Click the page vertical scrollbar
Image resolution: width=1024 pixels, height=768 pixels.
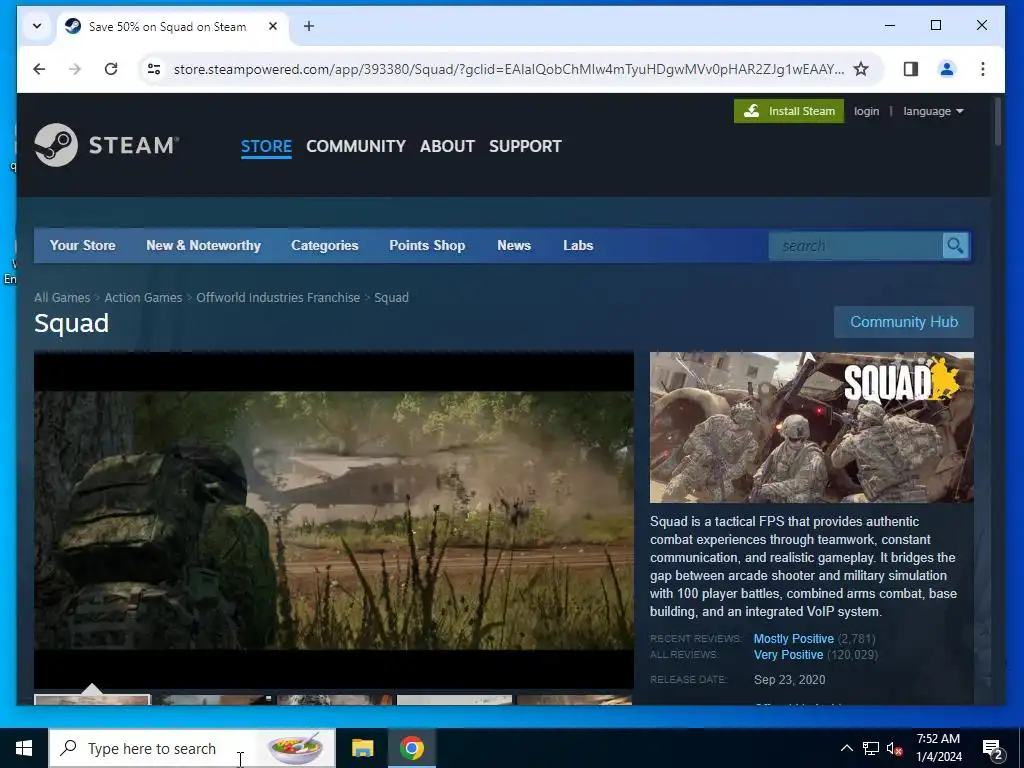pyautogui.click(x=997, y=121)
